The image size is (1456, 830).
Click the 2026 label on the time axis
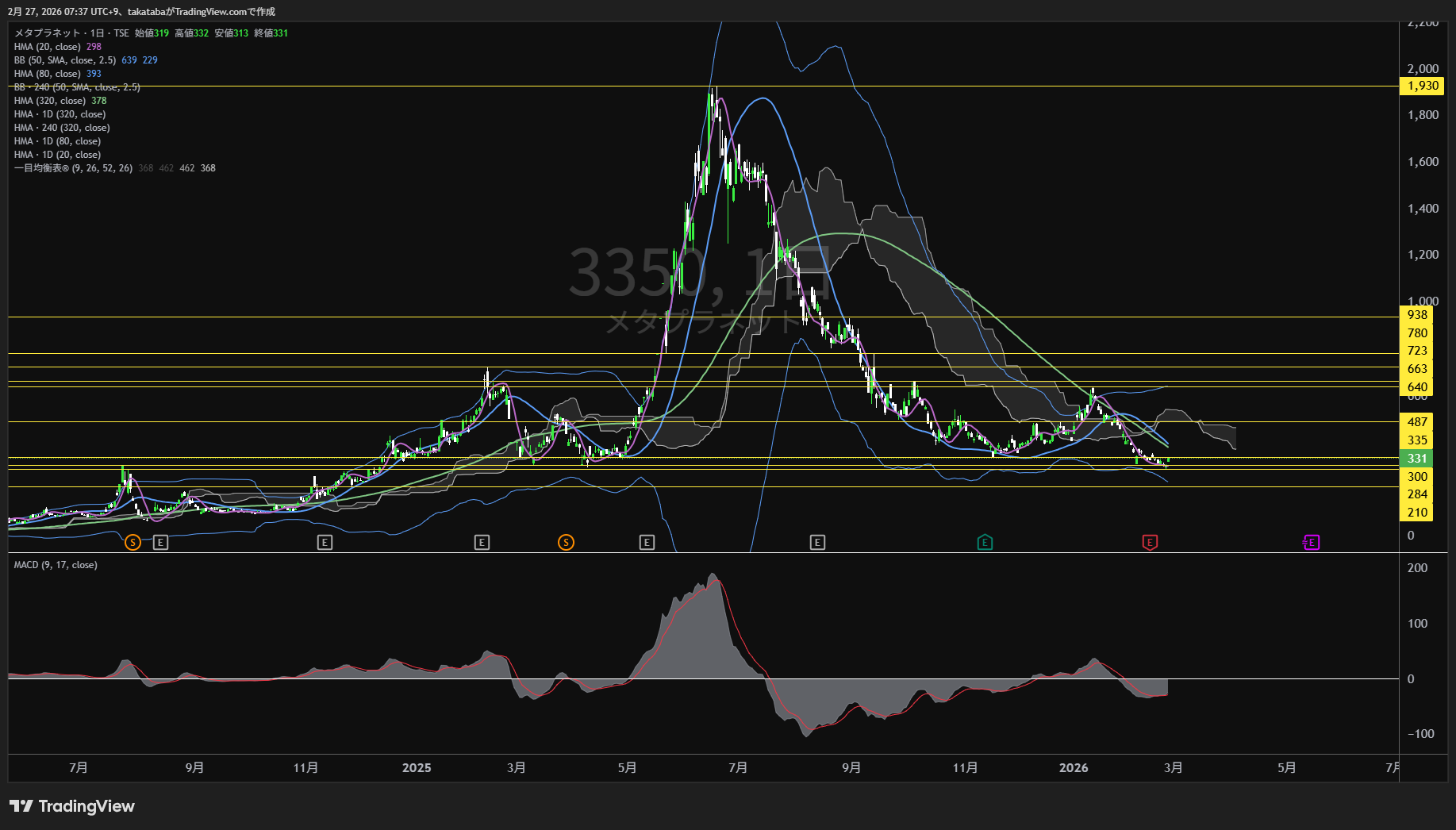pos(1074,768)
